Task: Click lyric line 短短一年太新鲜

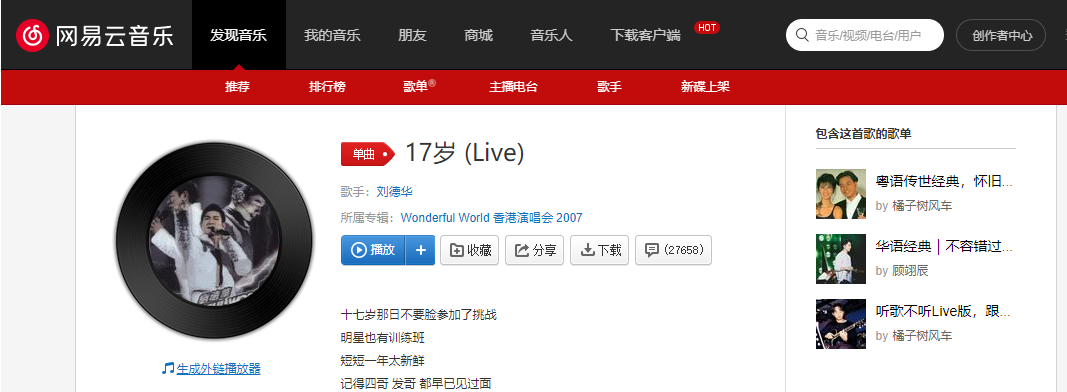Action: click(x=382, y=360)
